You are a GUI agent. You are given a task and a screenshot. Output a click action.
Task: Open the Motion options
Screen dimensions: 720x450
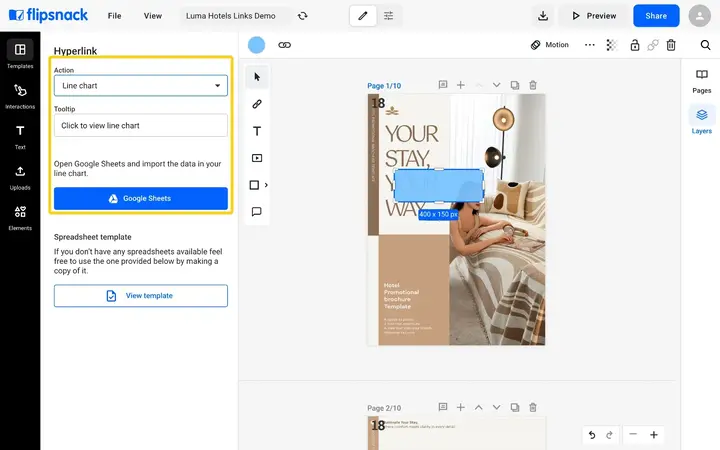click(x=550, y=45)
